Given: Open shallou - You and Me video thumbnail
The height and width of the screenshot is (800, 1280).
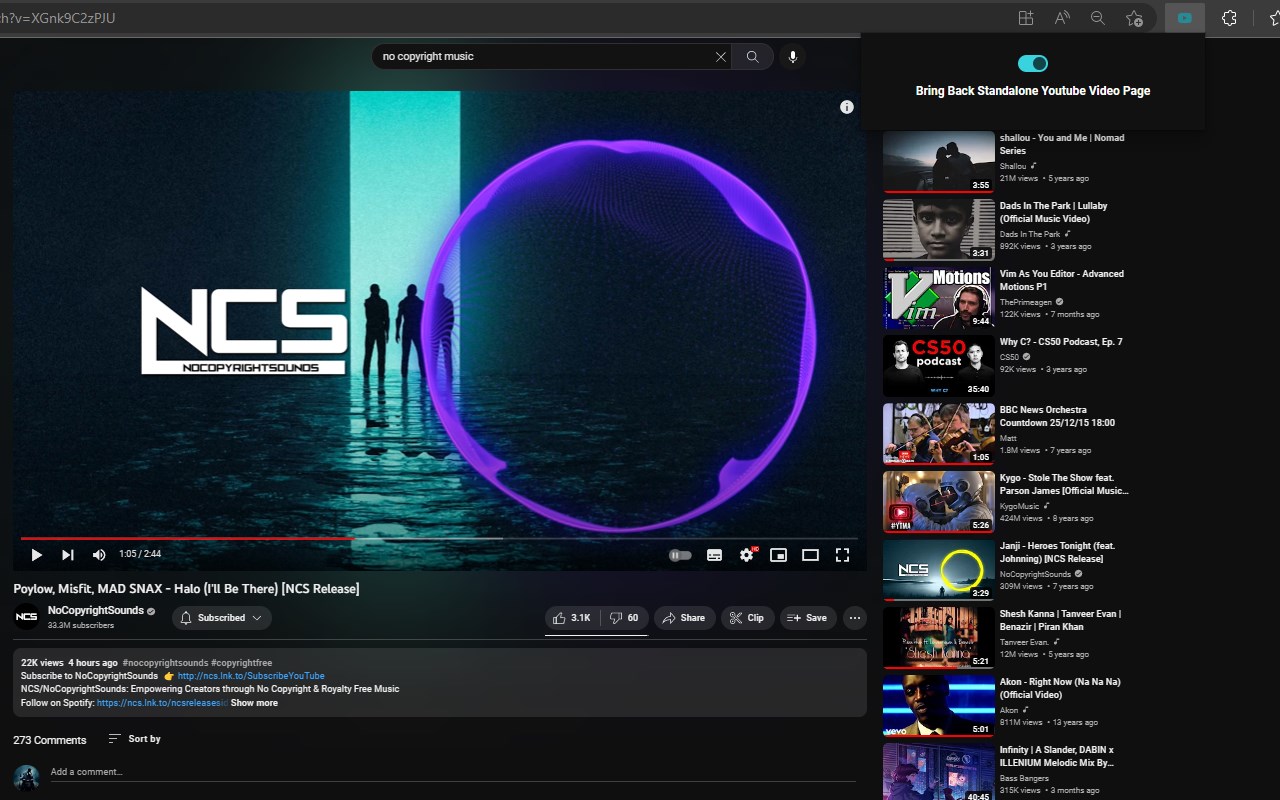Looking at the screenshot, I should (x=939, y=161).
